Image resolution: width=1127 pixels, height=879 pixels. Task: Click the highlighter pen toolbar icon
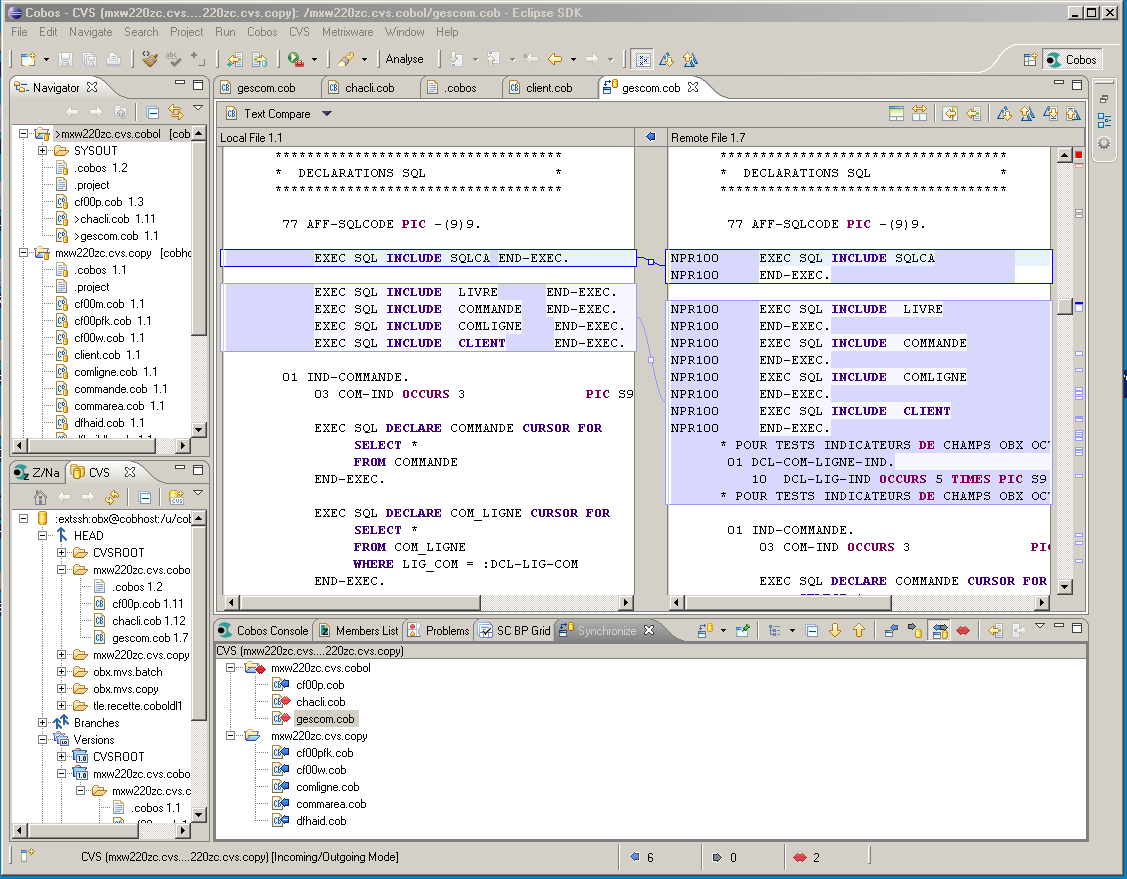(346, 60)
